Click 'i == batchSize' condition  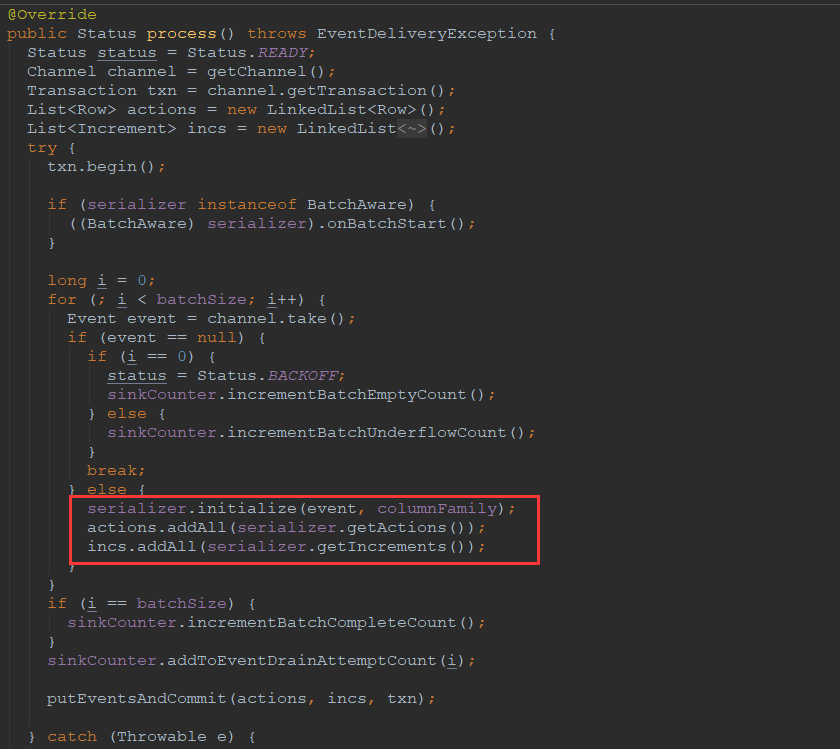click(157, 604)
